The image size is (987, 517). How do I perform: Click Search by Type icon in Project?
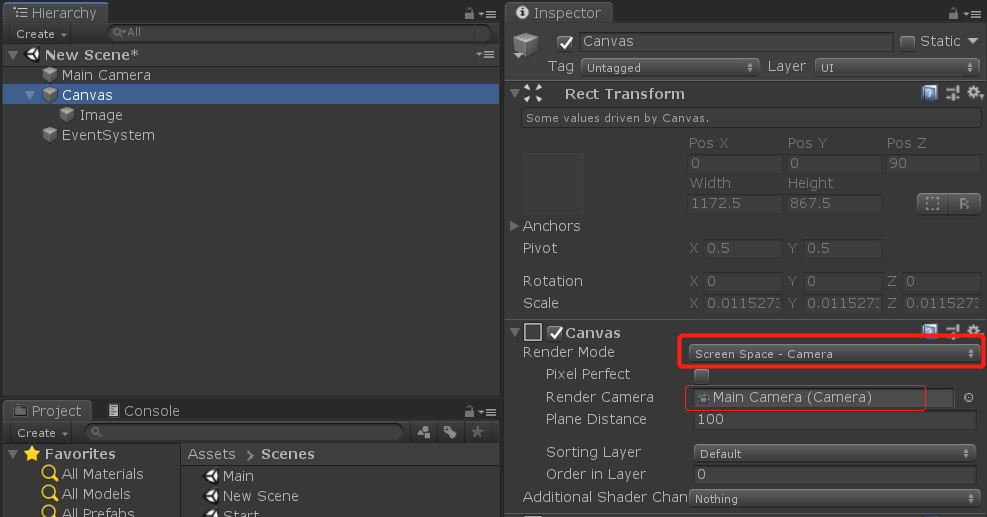[424, 432]
